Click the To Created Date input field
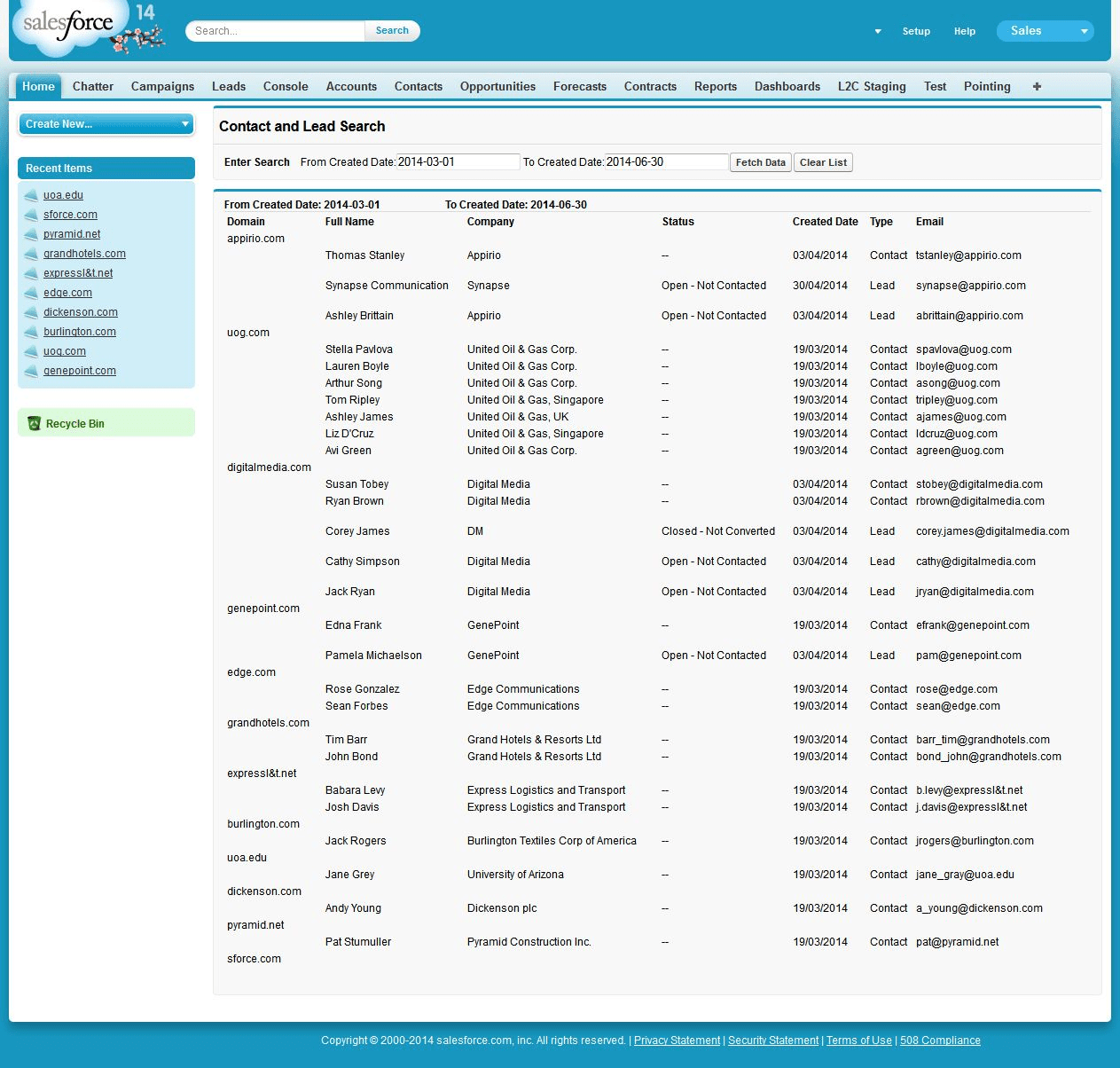The height and width of the screenshot is (1068, 1120). (x=666, y=162)
